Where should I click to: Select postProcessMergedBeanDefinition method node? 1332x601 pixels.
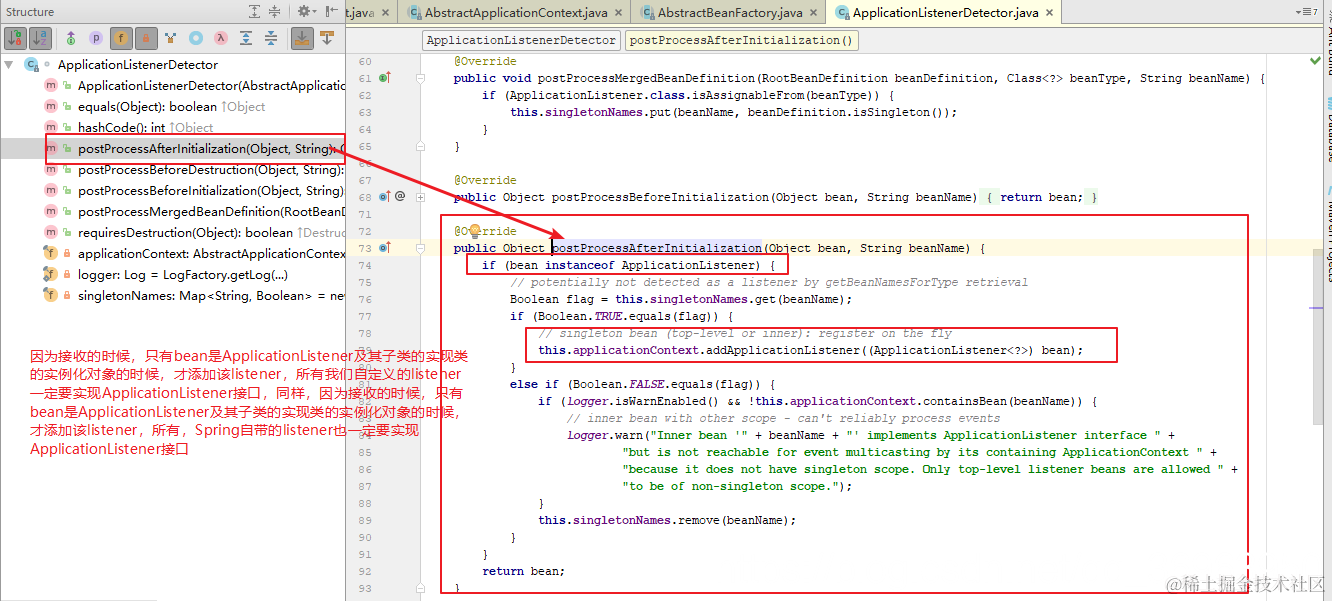[x=210, y=212]
